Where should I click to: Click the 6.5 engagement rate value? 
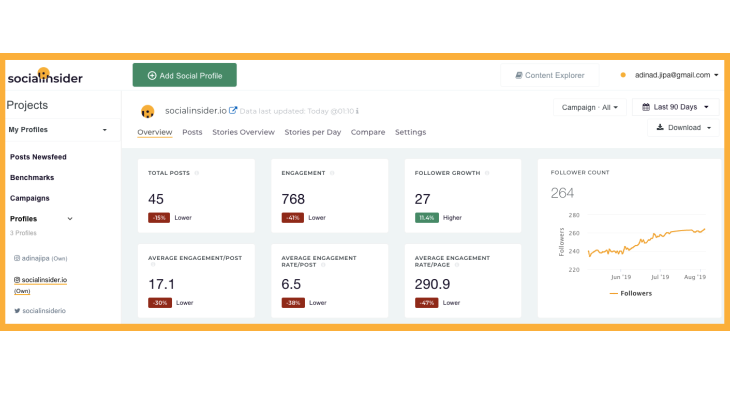click(291, 284)
